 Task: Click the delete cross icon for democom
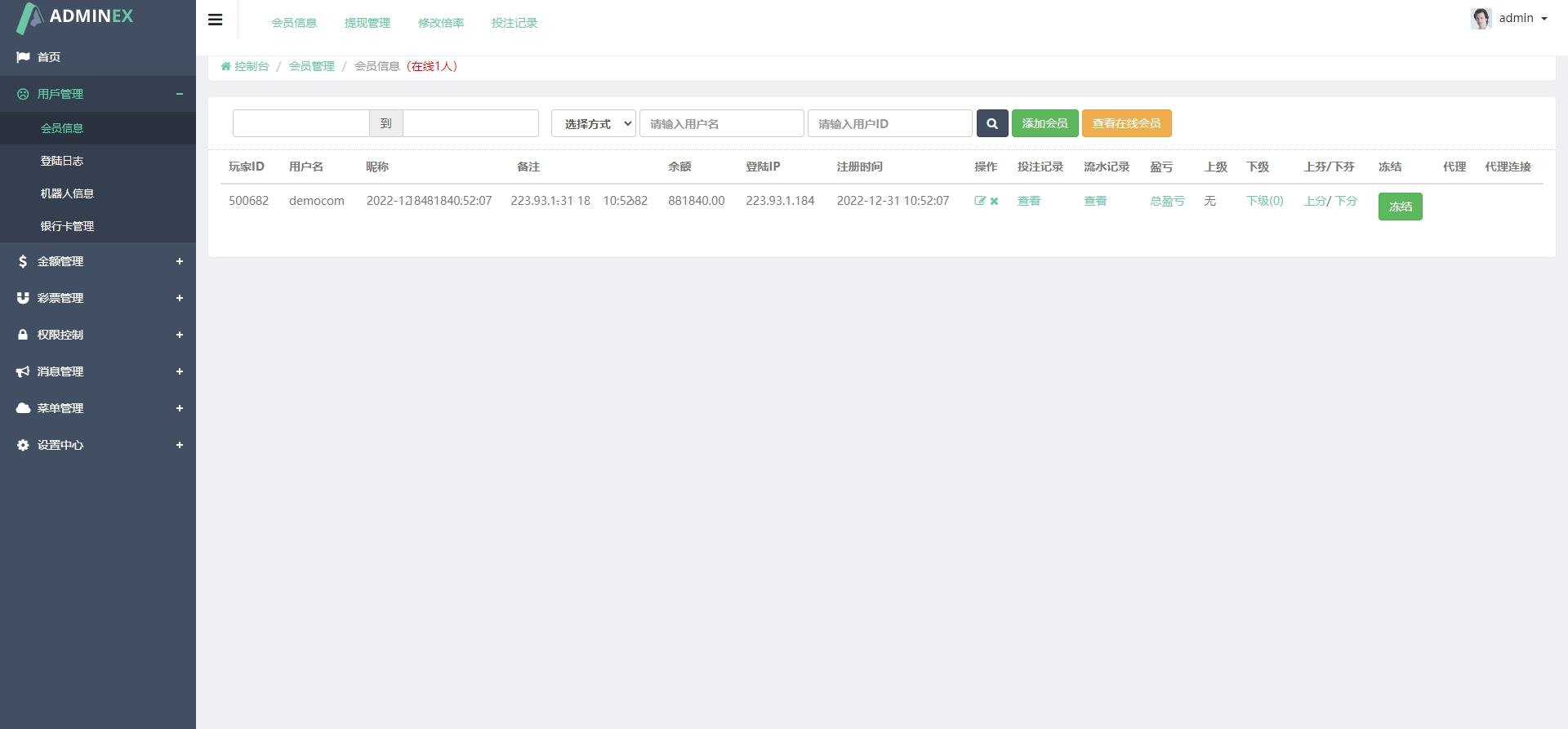tap(994, 201)
